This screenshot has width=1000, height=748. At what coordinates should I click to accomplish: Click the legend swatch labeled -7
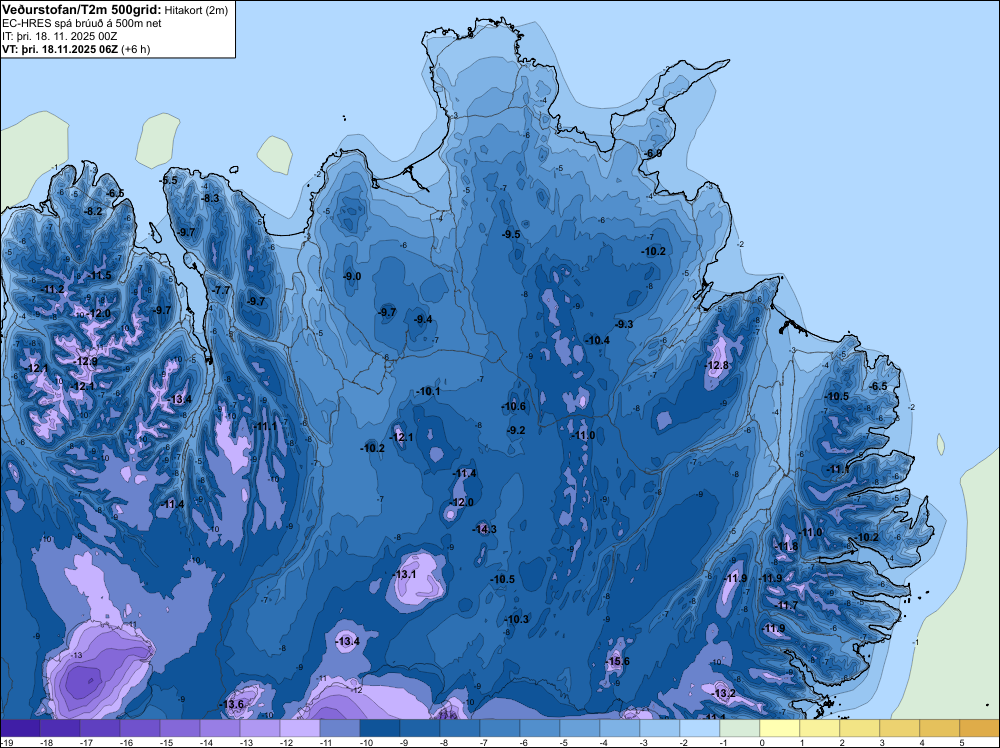point(499,728)
